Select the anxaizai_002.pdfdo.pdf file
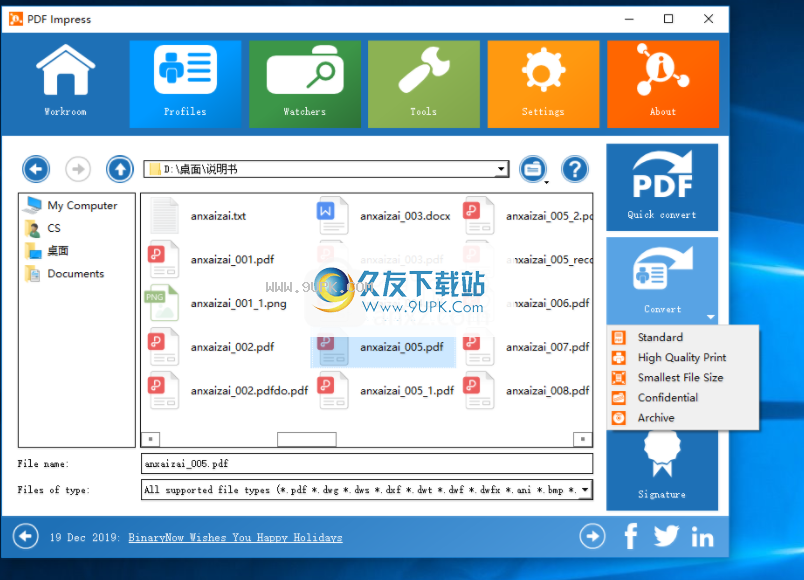This screenshot has height=580, width=804. point(228,391)
